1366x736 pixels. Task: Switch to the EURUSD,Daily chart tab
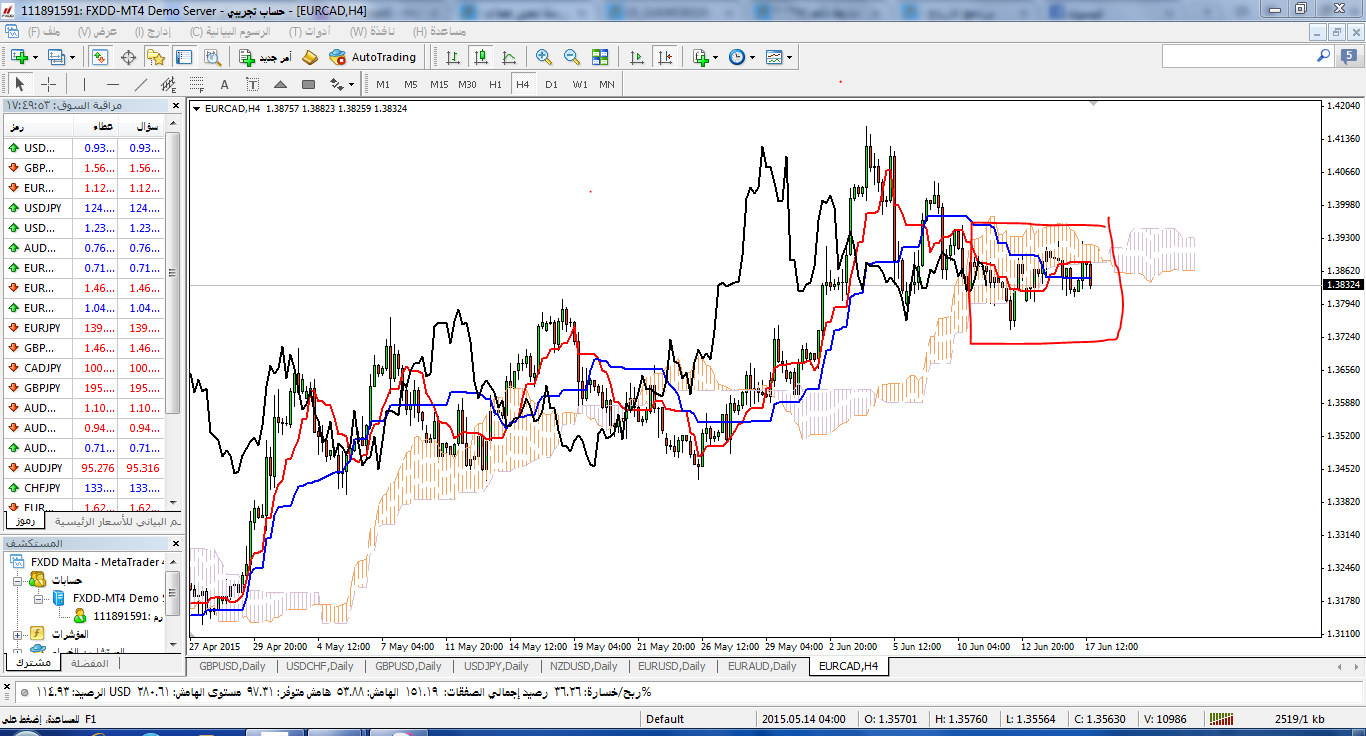672,666
